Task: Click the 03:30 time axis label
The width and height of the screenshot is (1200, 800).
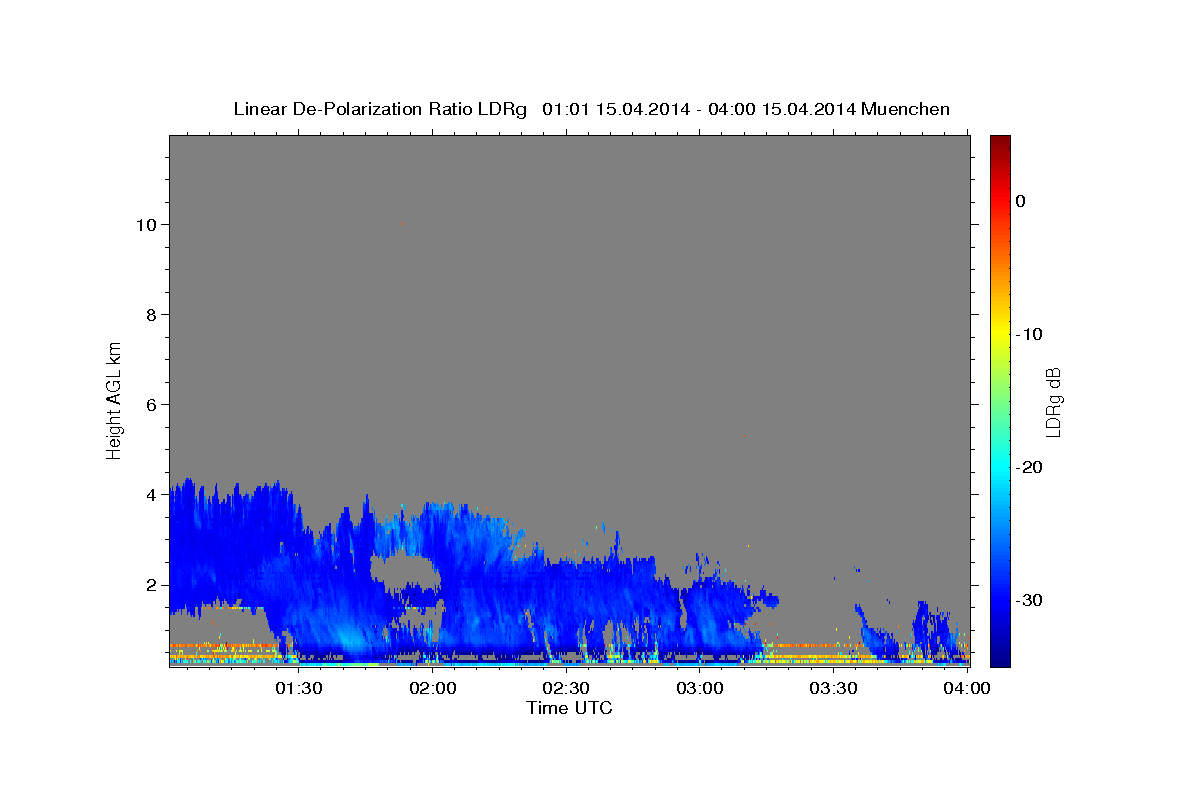Action: click(x=834, y=688)
